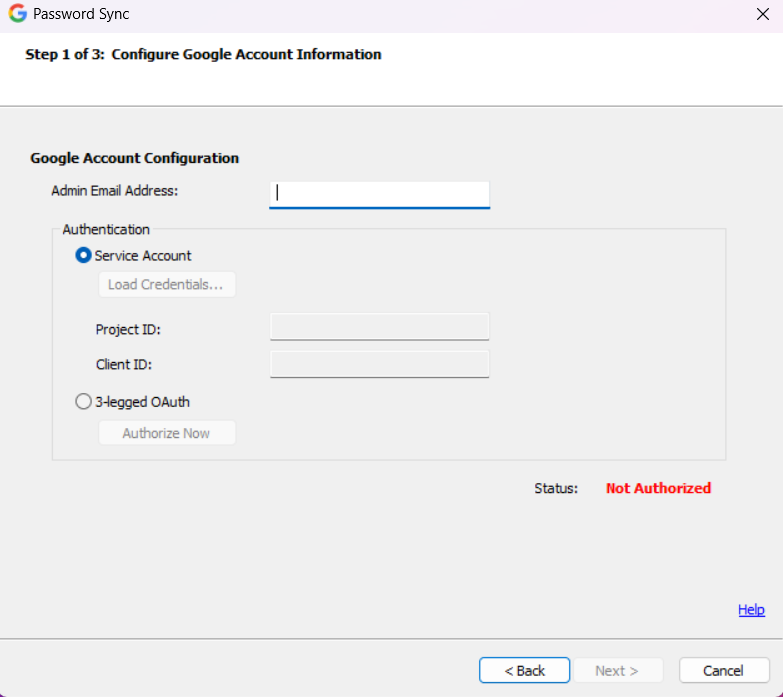This screenshot has width=783, height=697.
Task: Click the Google logo in the title bar
Action: [x=17, y=13]
